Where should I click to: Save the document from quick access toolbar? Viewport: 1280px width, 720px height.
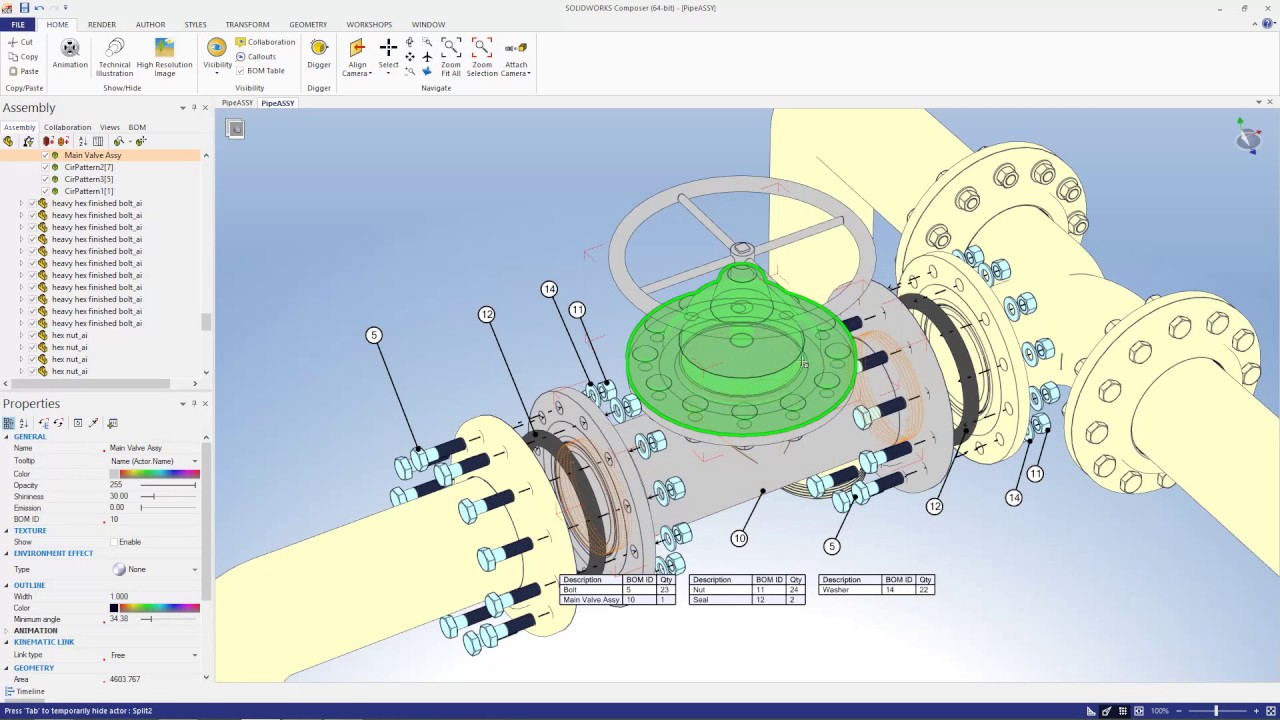[x=24, y=8]
